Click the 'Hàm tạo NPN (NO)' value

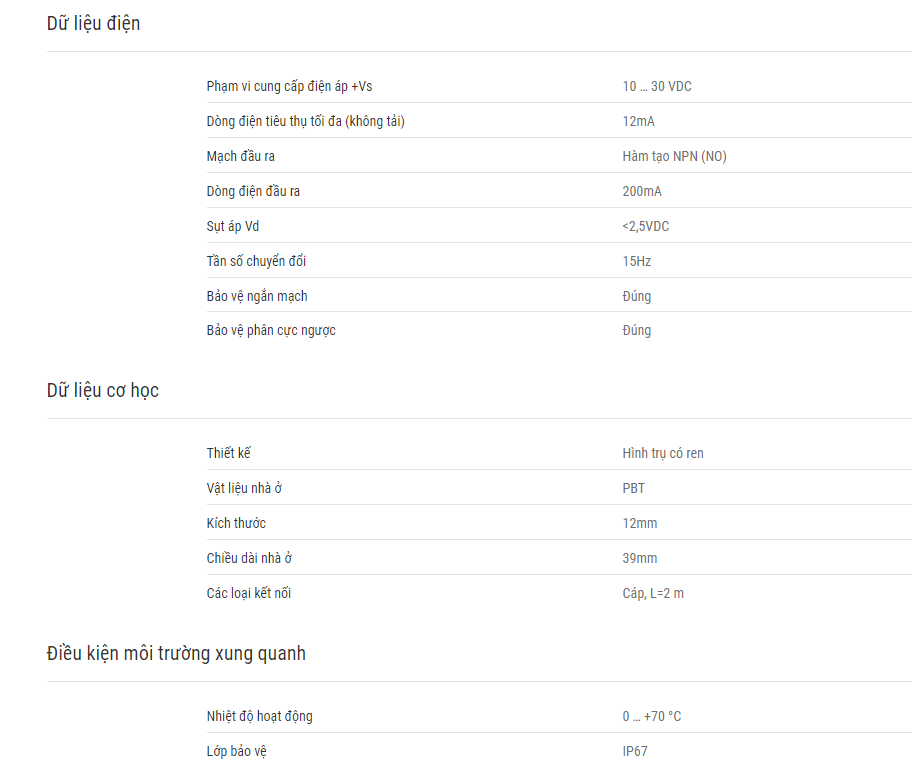point(674,156)
